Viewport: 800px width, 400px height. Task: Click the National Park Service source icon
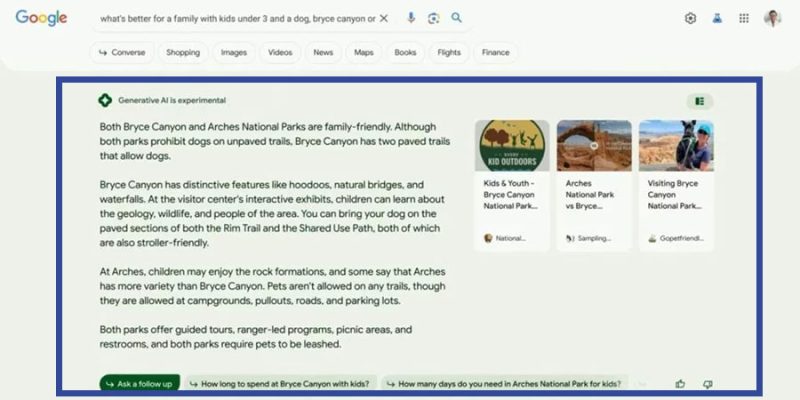(488, 238)
